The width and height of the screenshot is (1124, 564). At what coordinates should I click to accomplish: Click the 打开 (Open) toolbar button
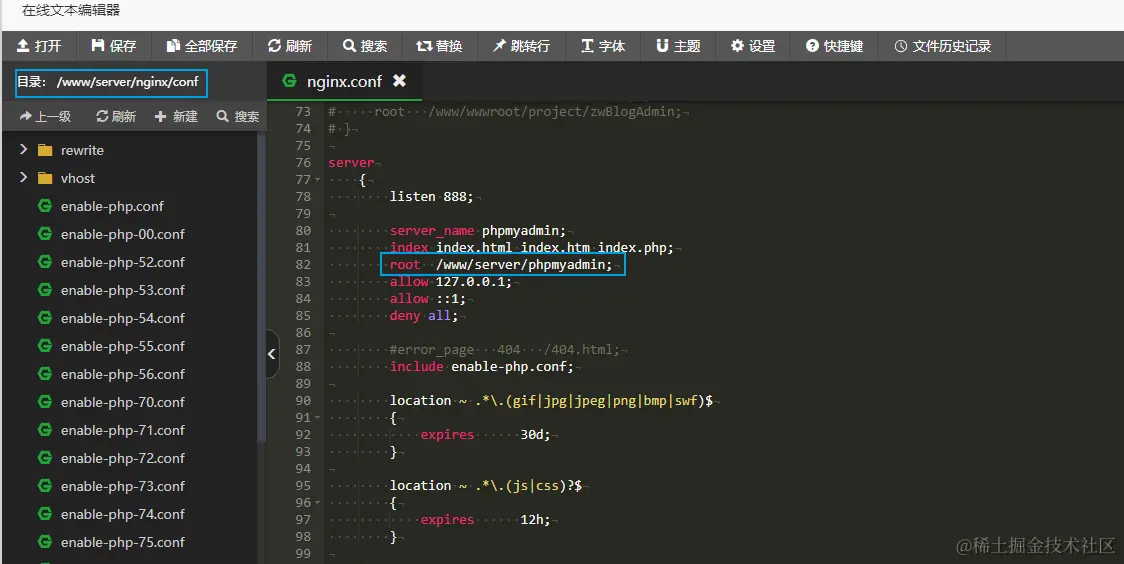pos(39,46)
